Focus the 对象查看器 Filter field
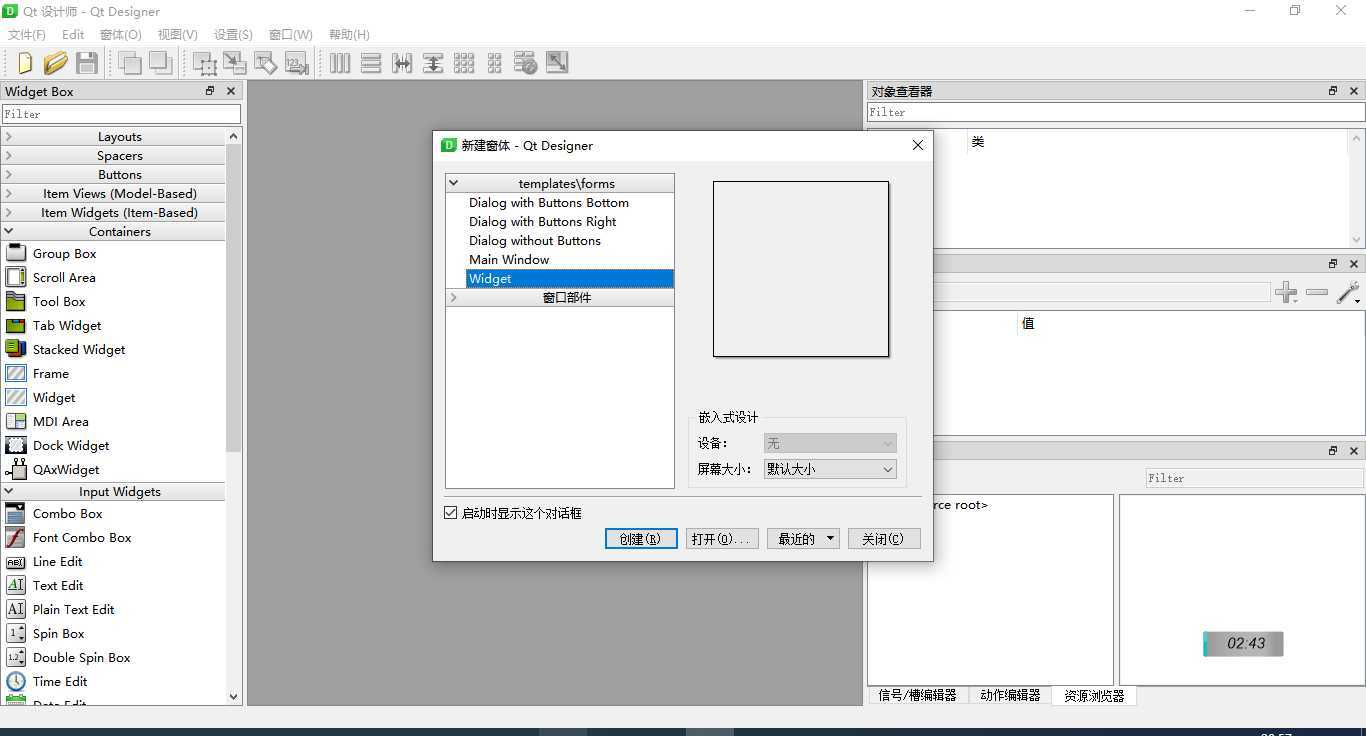The image size is (1366, 736). (x=1115, y=112)
